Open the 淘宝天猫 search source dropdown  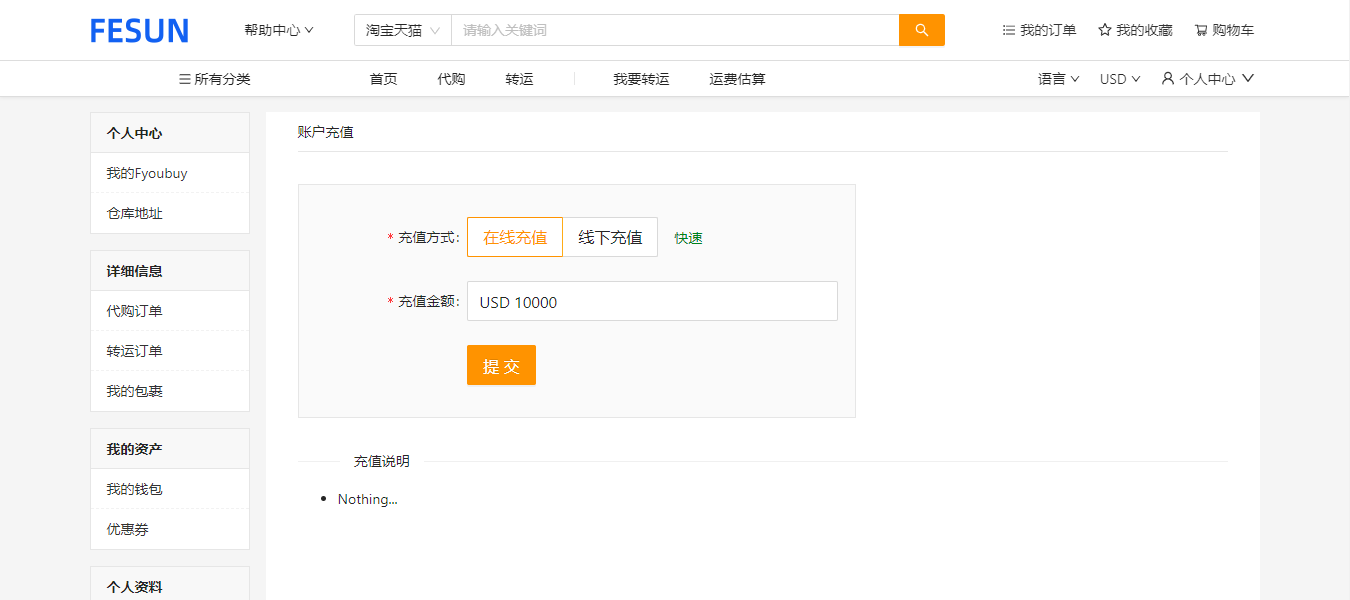tap(402, 30)
